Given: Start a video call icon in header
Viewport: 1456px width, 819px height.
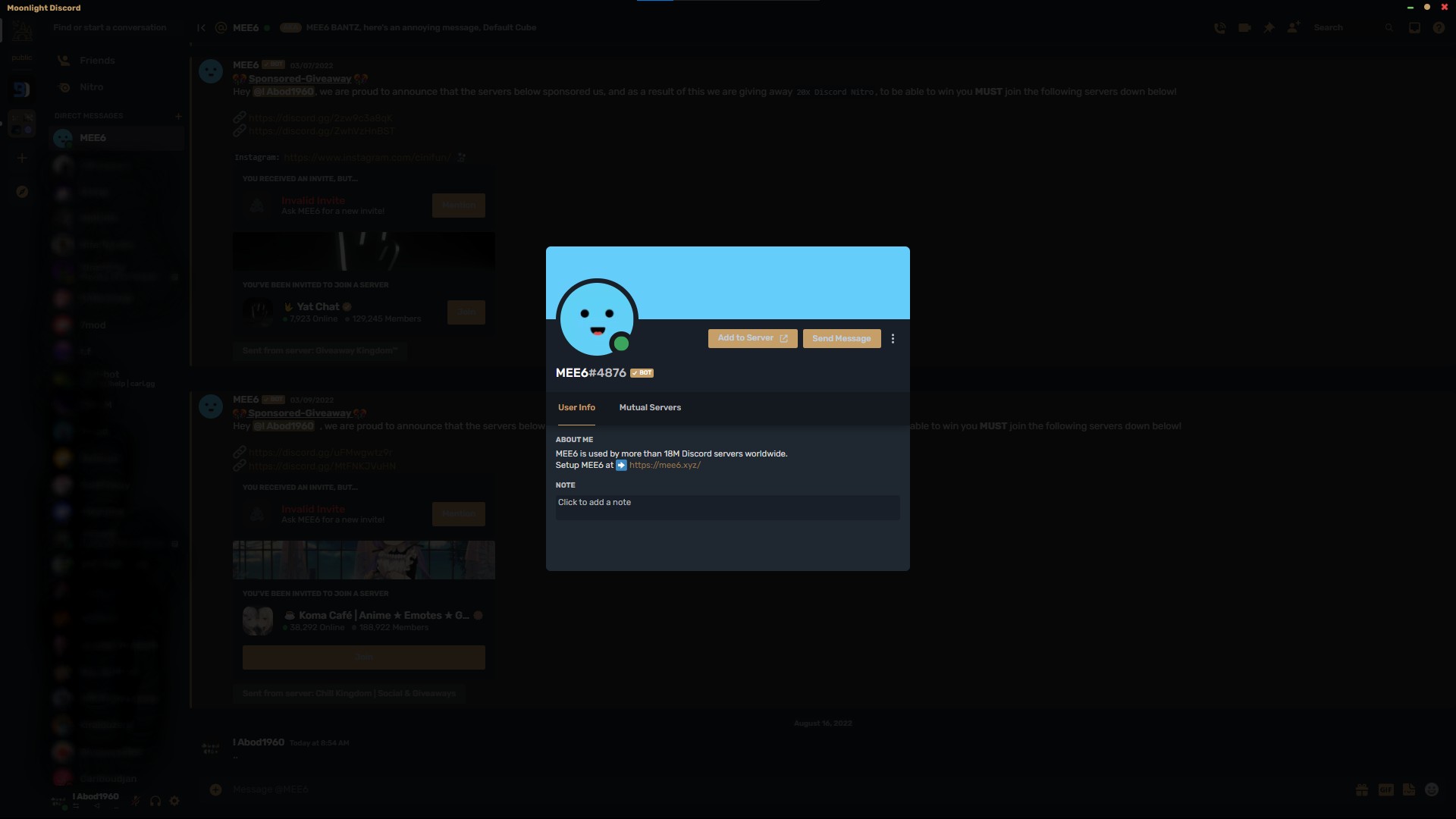Looking at the screenshot, I should [x=1244, y=28].
